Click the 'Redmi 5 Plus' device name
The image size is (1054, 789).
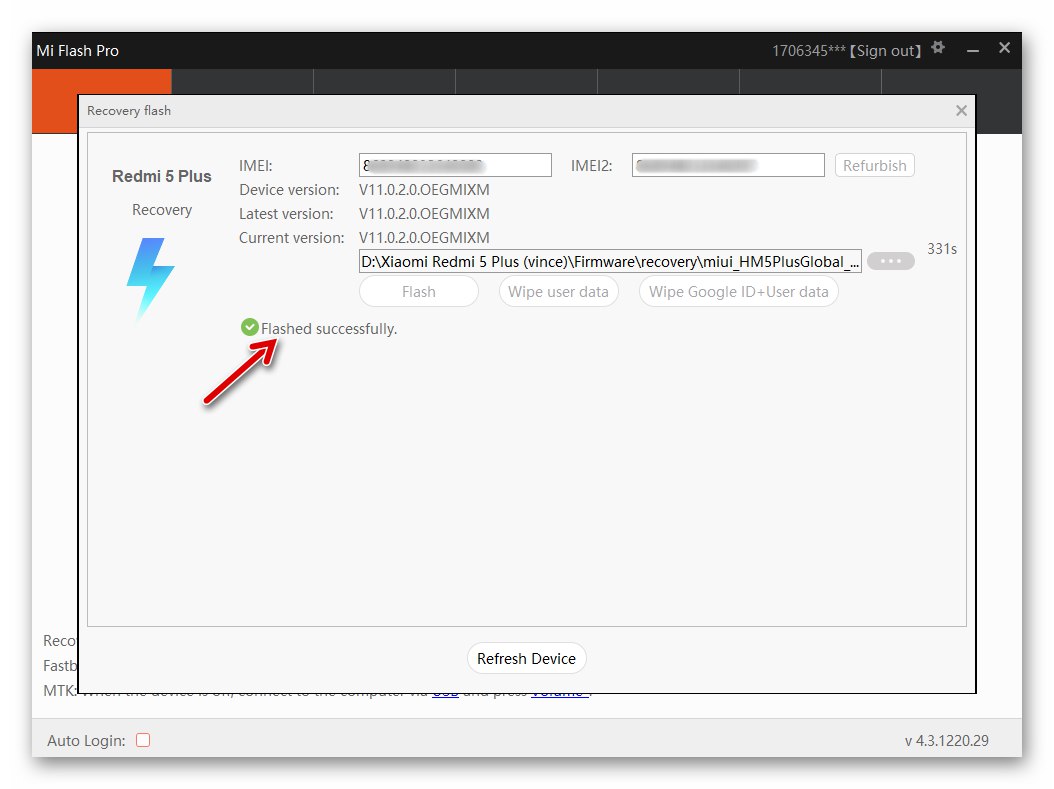(161, 176)
